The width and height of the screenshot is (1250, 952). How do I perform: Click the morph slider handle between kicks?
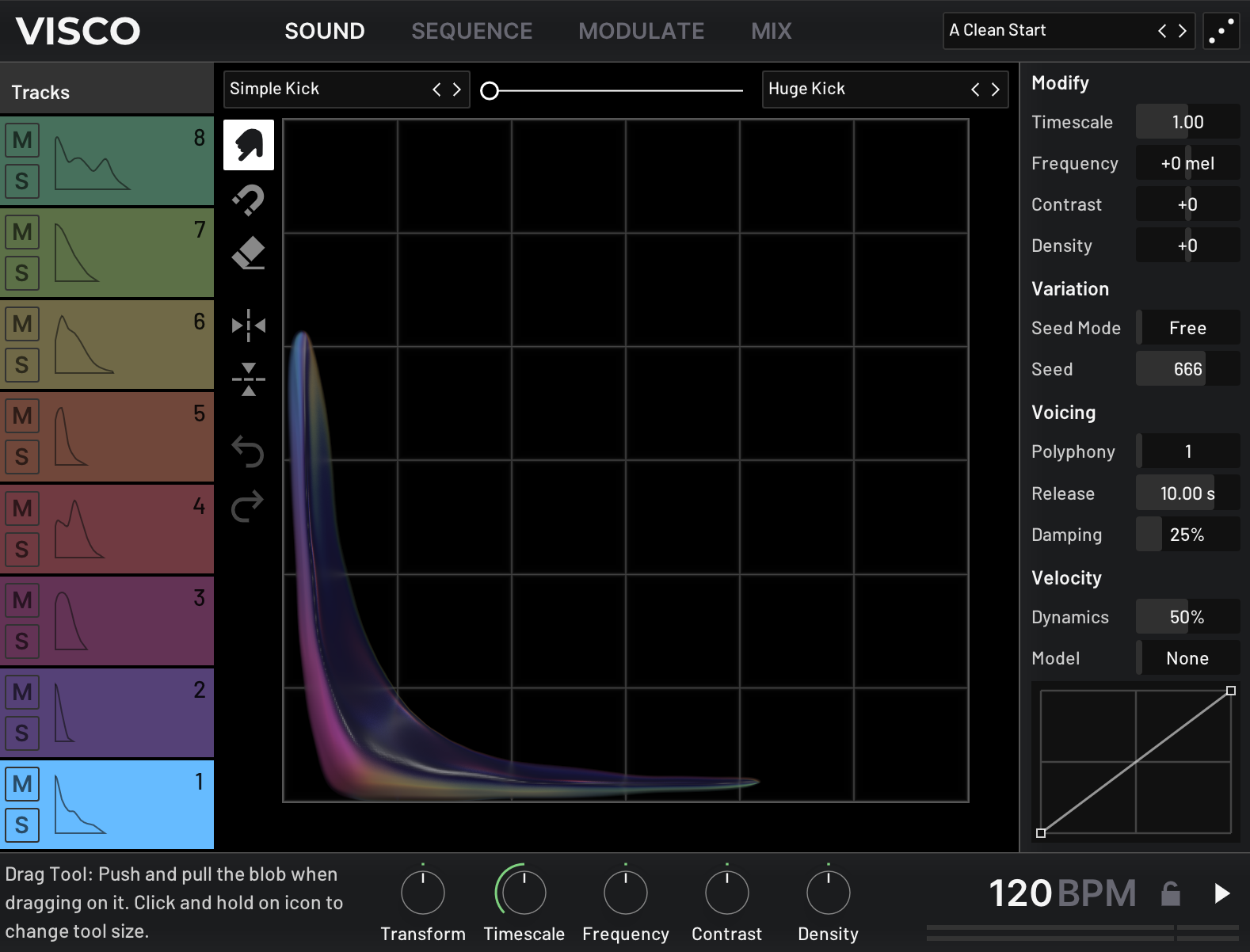click(x=490, y=91)
